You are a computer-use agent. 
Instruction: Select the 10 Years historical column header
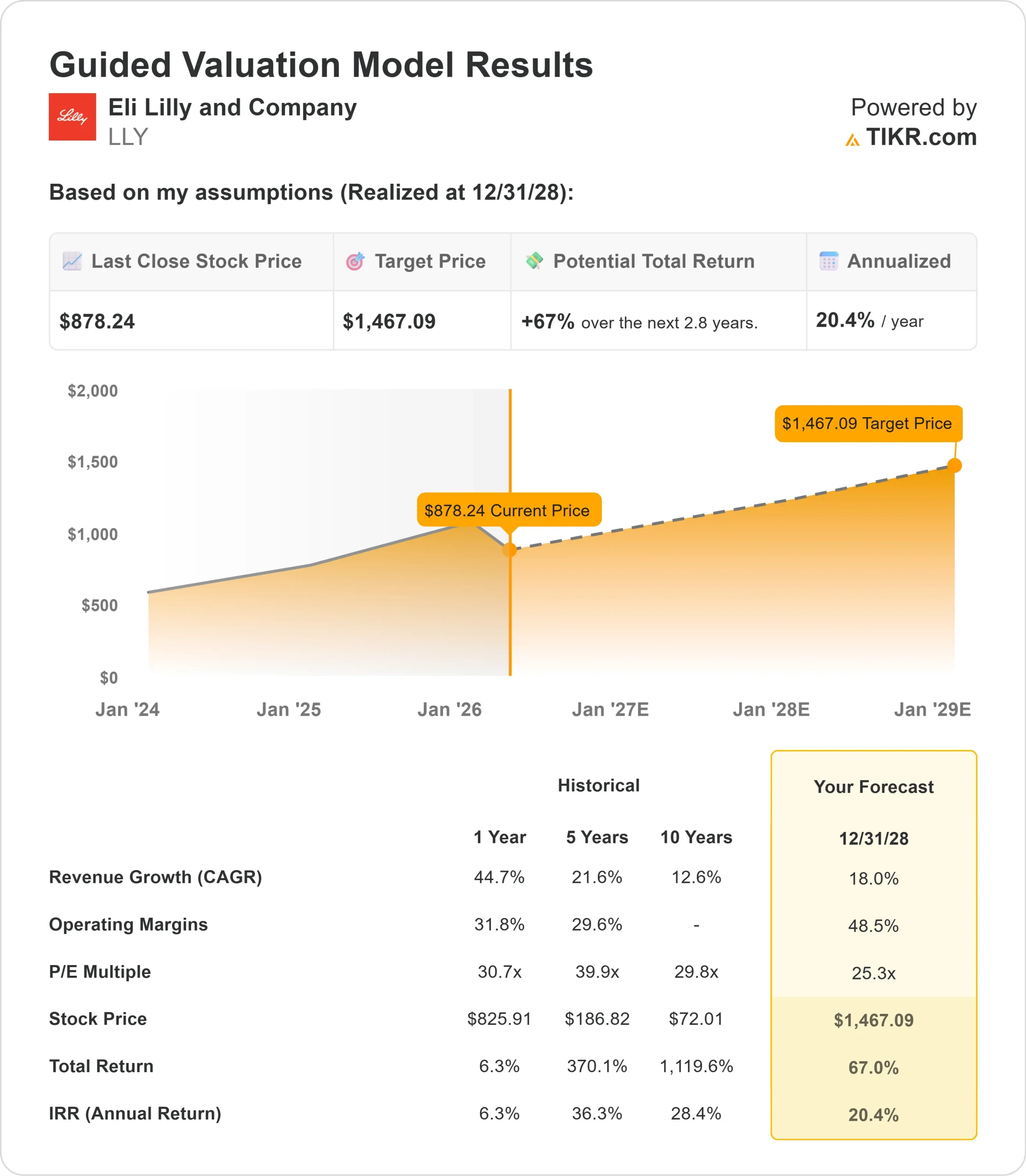point(696,837)
